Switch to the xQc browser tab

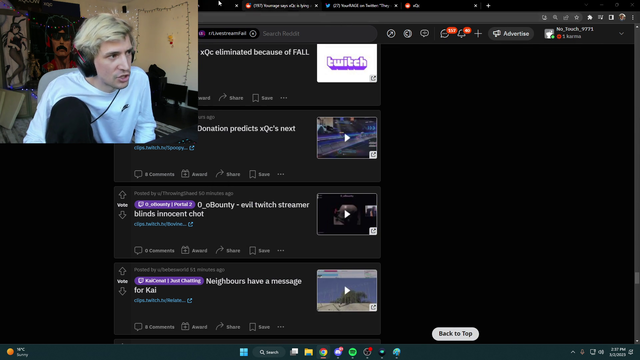point(441,6)
